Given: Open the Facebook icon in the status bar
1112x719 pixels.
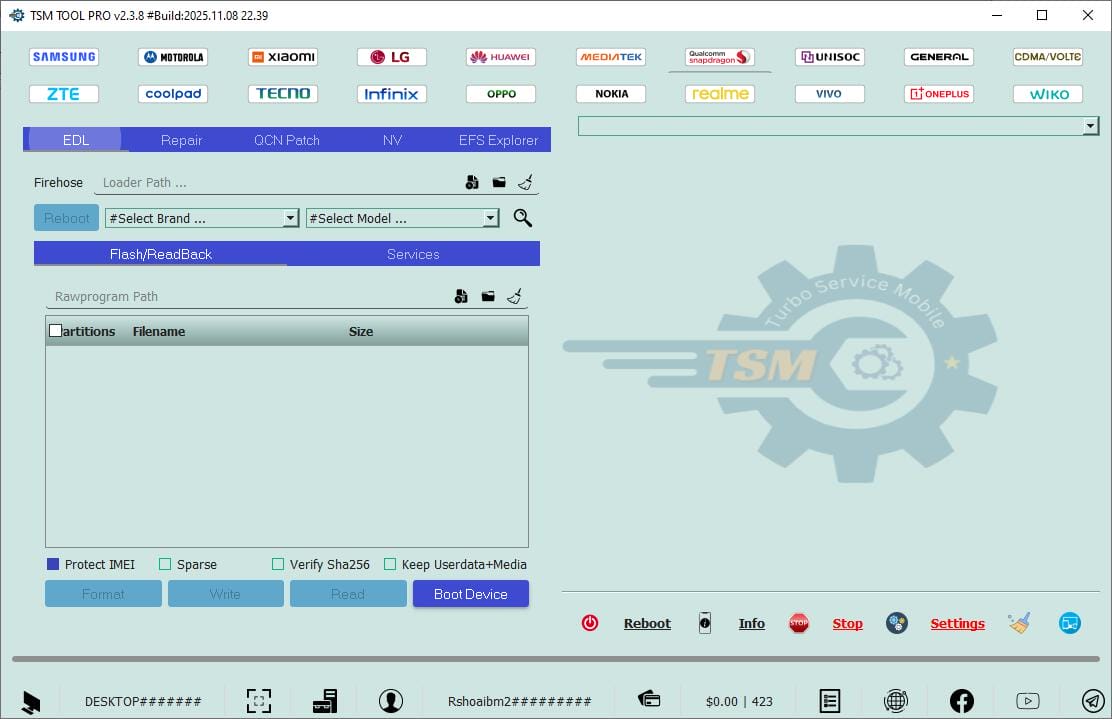Looking at the screenshot, I should [961, 700].
